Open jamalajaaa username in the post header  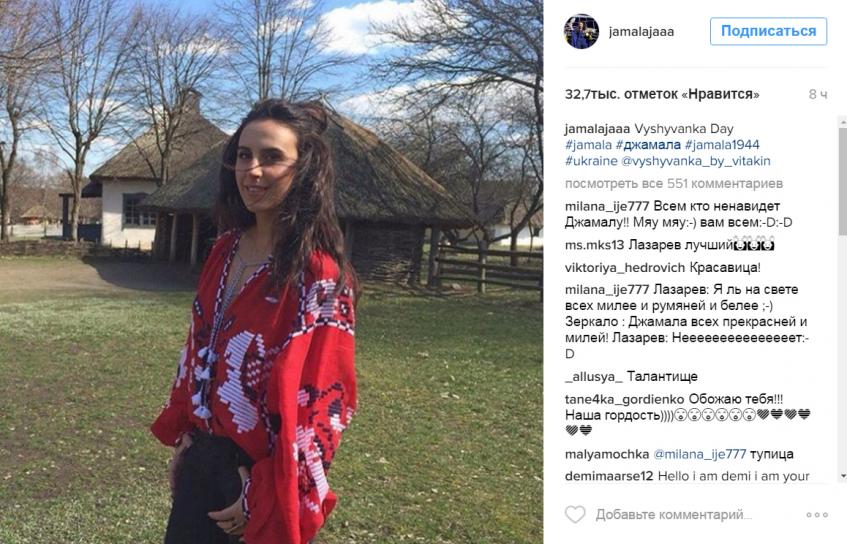point(641,31)
